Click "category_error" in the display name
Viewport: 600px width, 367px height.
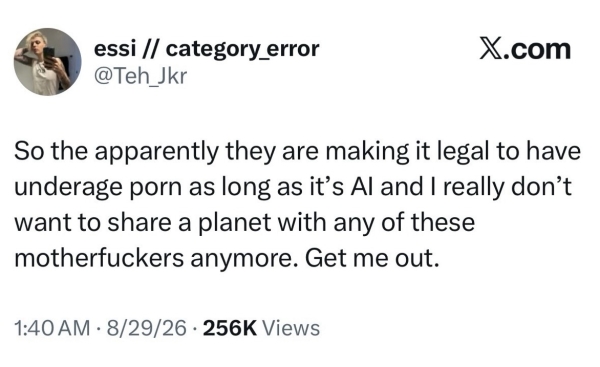pos(243,50)
